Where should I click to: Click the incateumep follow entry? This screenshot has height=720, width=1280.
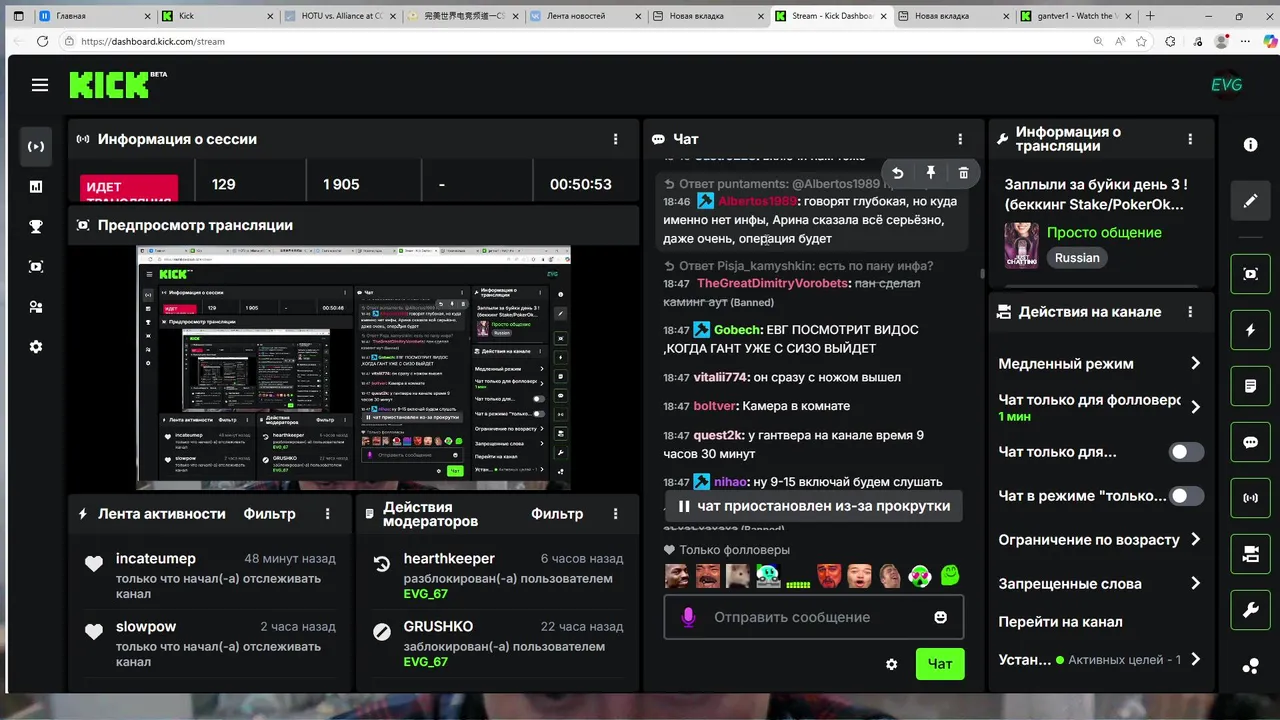click(210, 575)
